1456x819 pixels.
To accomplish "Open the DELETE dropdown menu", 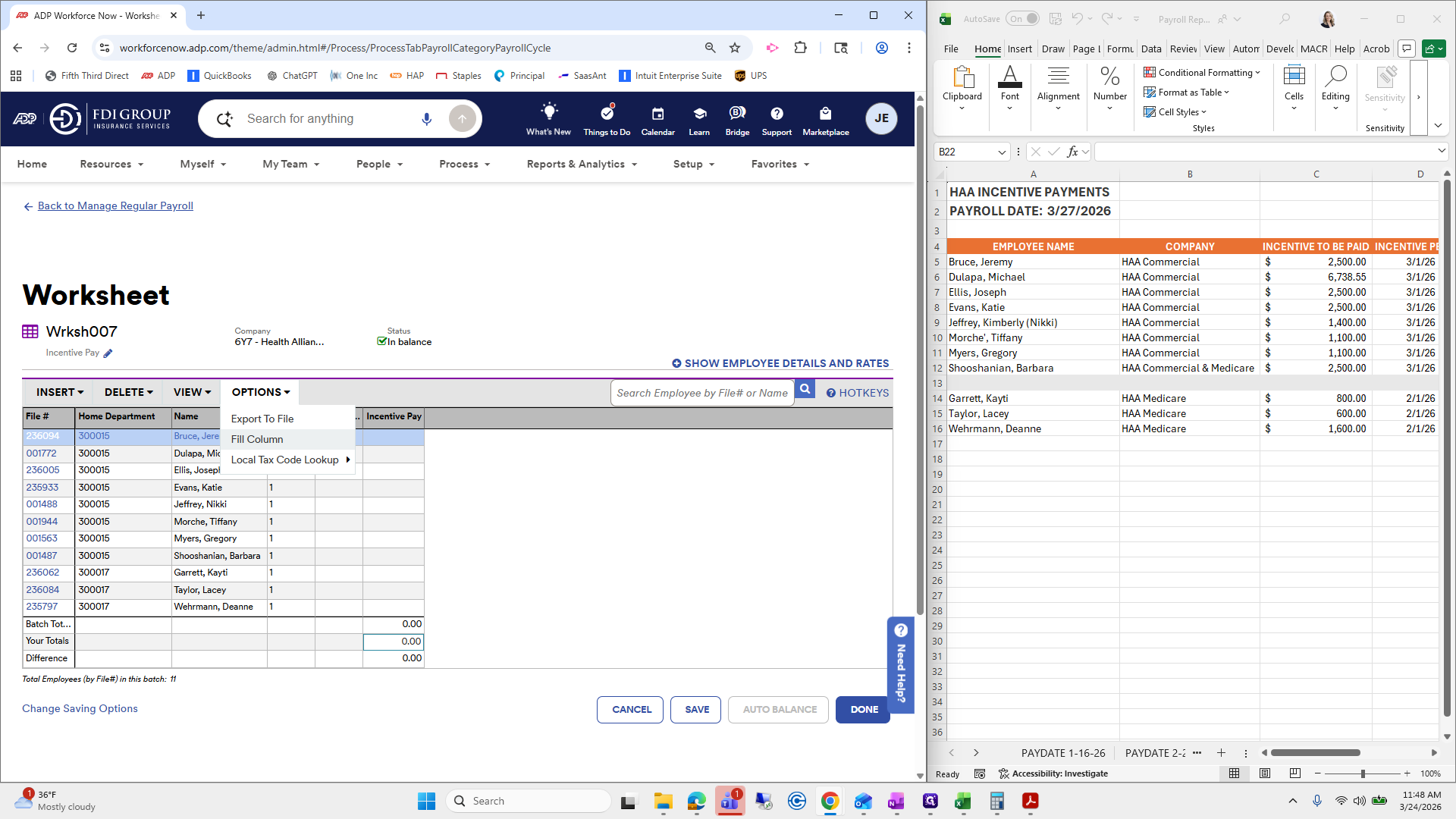I will click(127, 392).
